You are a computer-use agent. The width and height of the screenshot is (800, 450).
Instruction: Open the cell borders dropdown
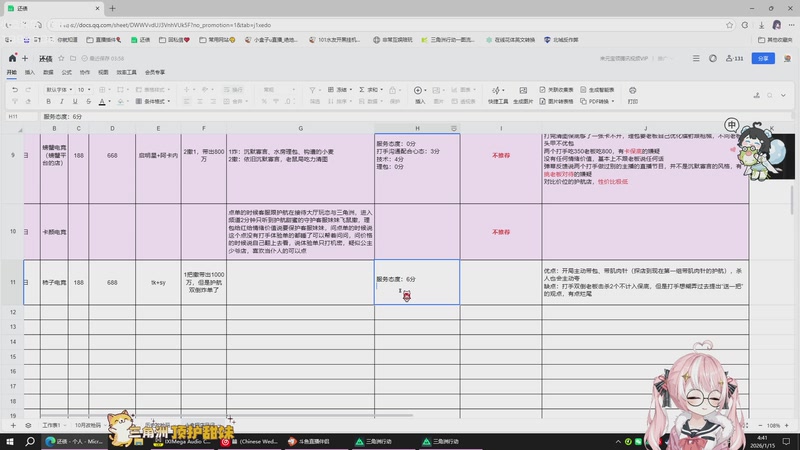[104, 90]
